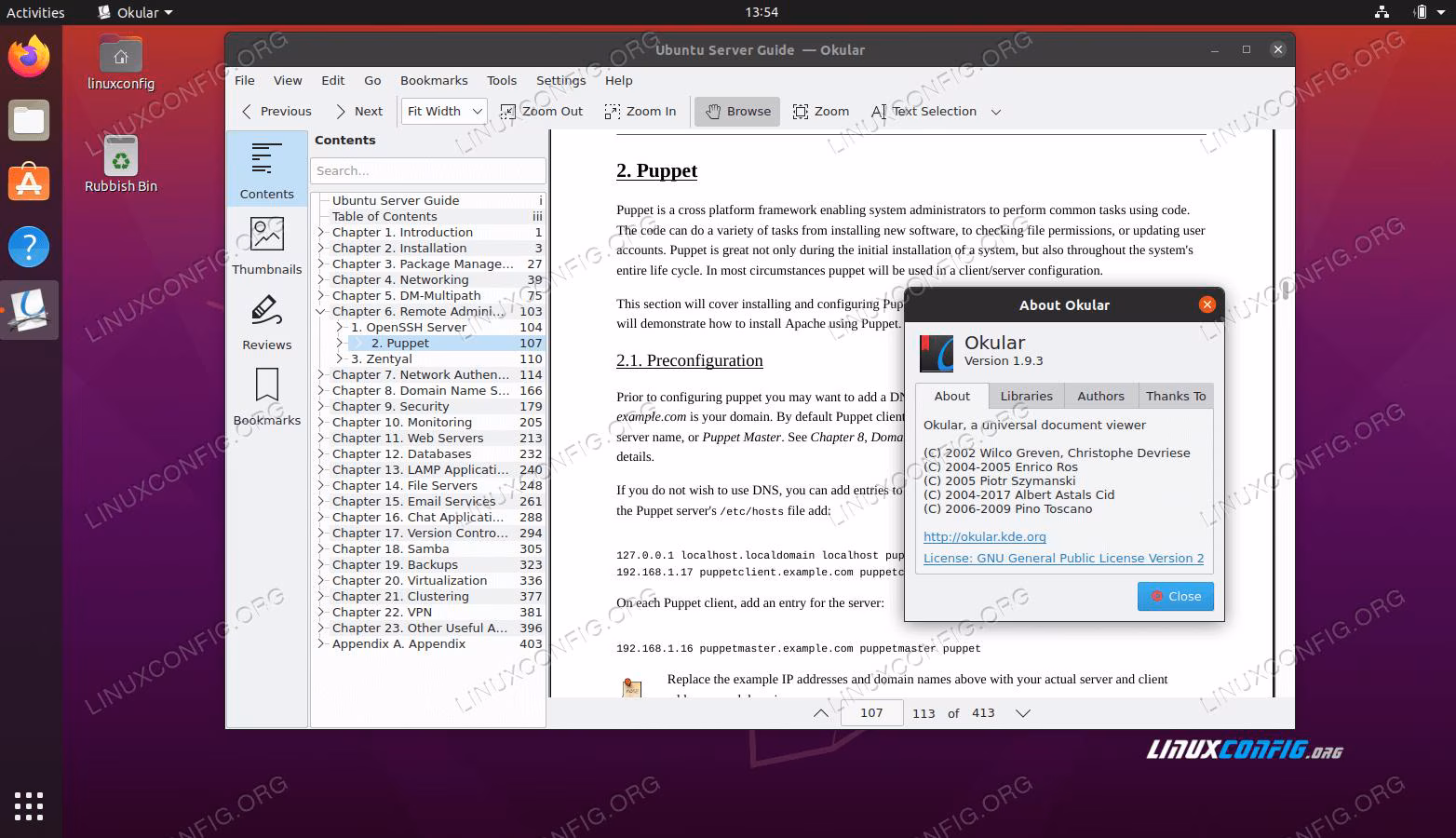1456x838 pixels.
Task: Open the GNU General Public License link
Action: pos(1063,558)
